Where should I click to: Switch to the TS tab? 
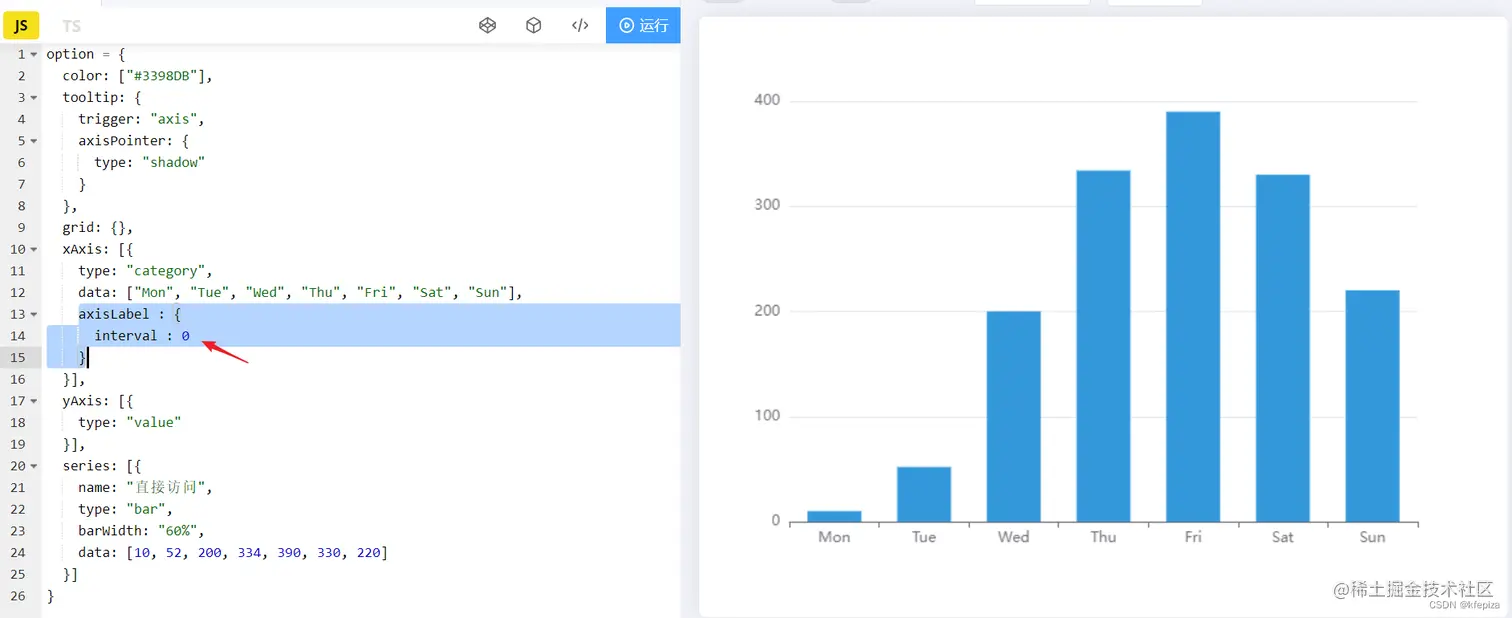(71, 26)
